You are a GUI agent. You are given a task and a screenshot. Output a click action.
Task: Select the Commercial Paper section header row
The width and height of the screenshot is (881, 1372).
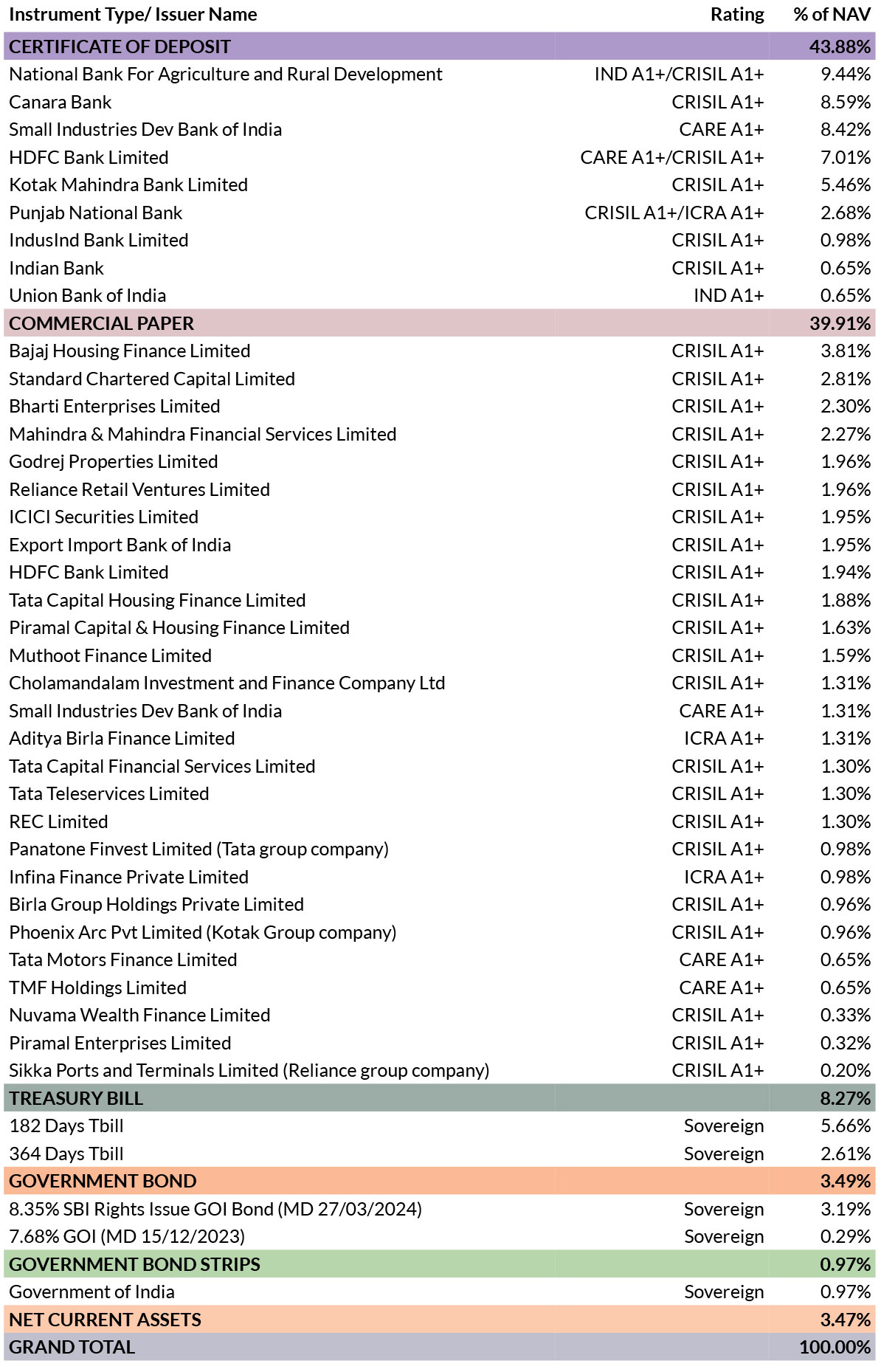click(x=440, y=323)
